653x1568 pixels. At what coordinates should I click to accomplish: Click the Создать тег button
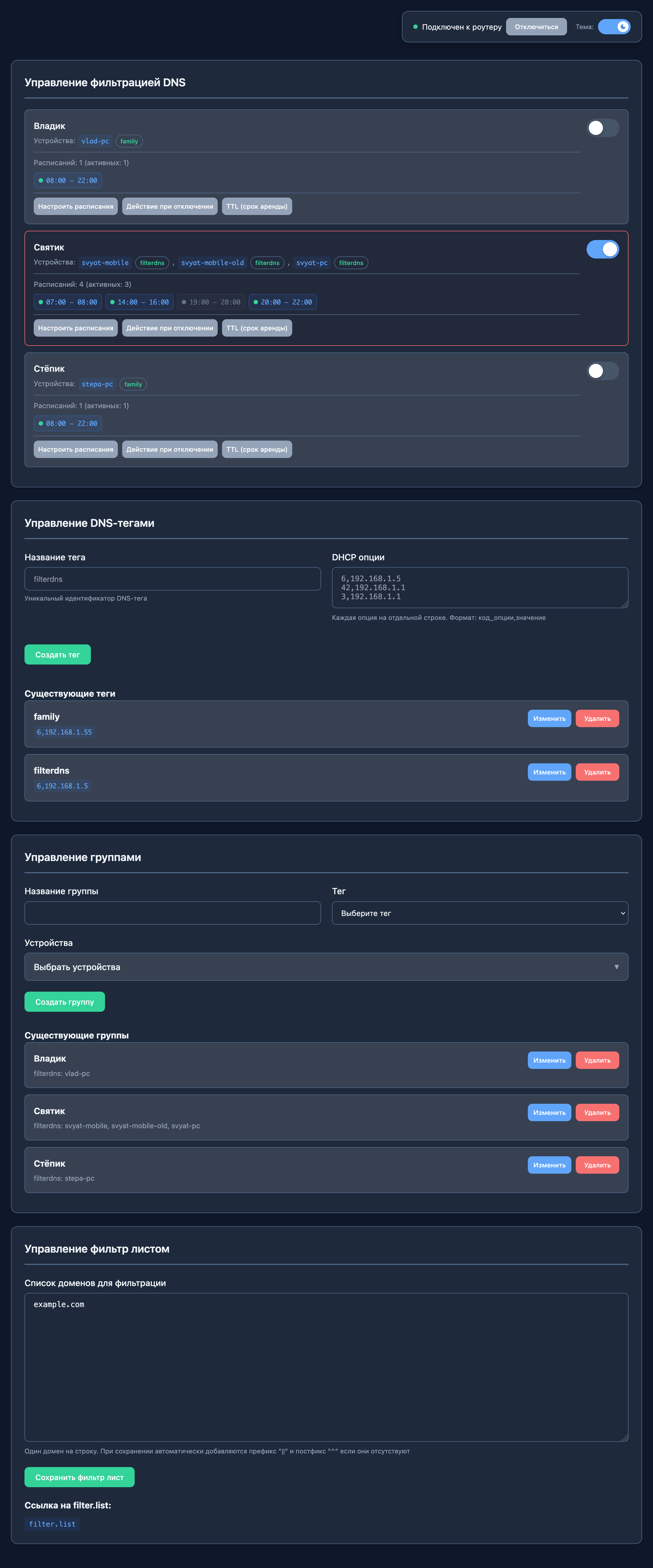57,654
